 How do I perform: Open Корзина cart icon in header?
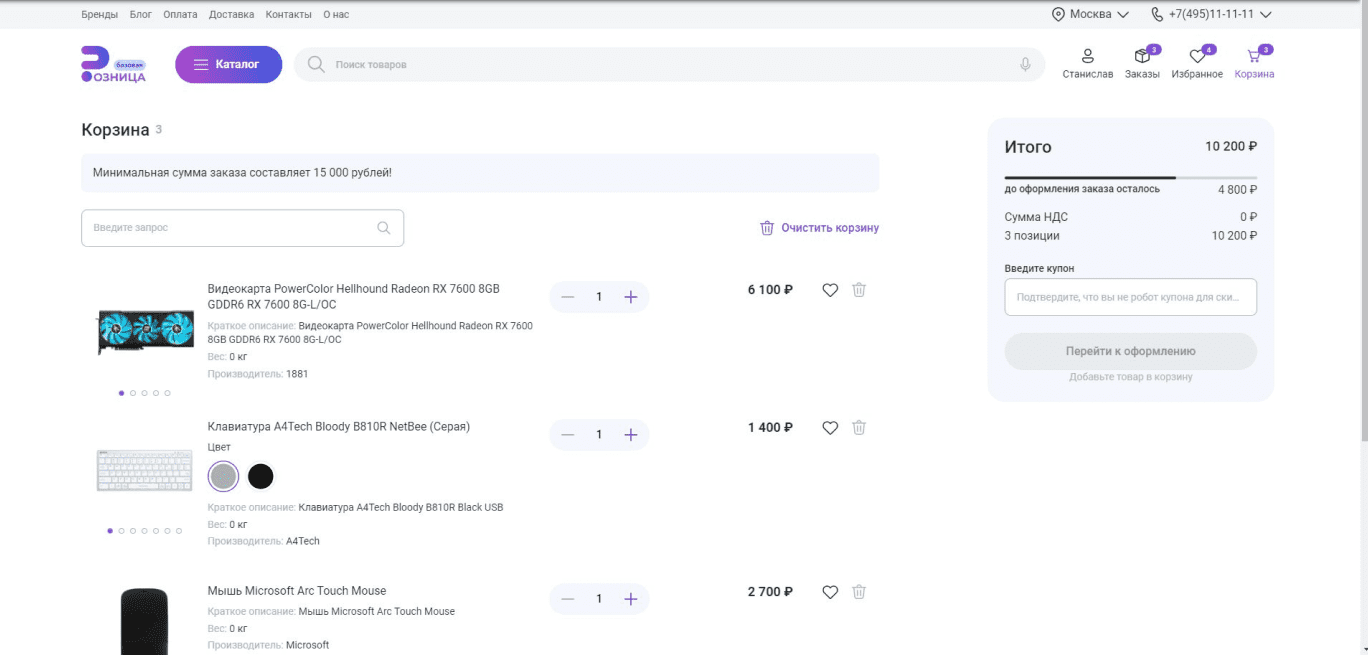tap(1254, 56)
